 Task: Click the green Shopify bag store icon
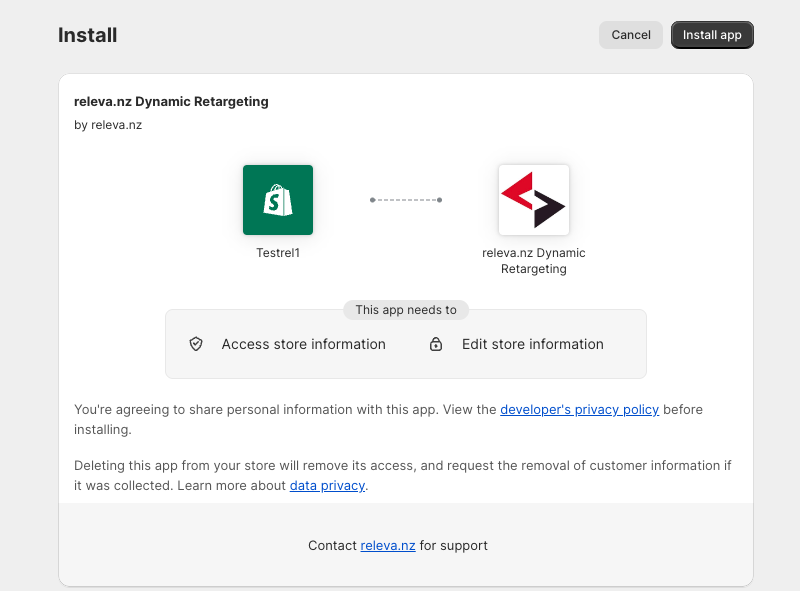point(278,200)
